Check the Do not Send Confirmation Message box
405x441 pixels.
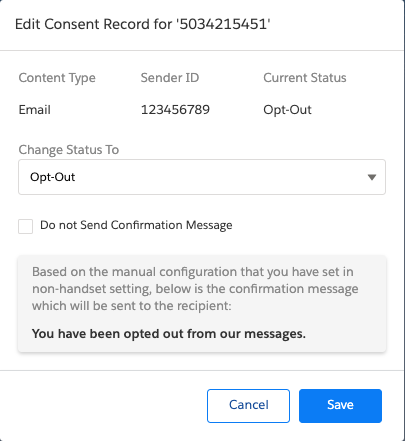pos(26,226)
